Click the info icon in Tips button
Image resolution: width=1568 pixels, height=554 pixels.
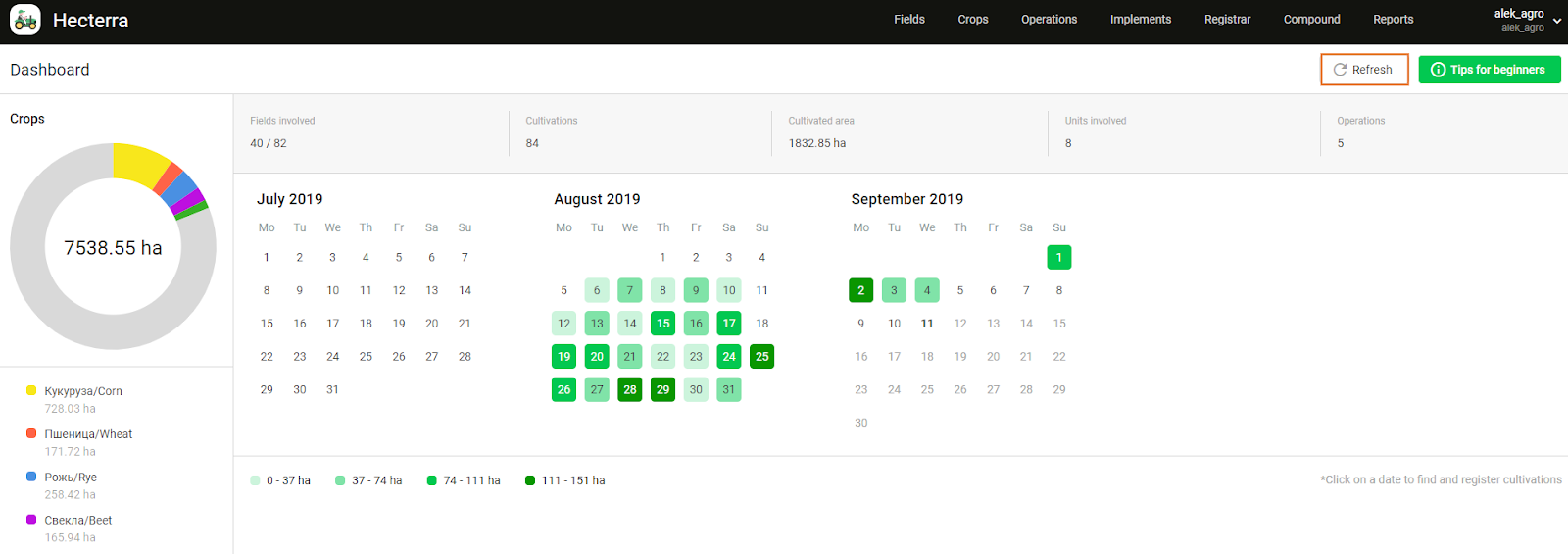1438,70
